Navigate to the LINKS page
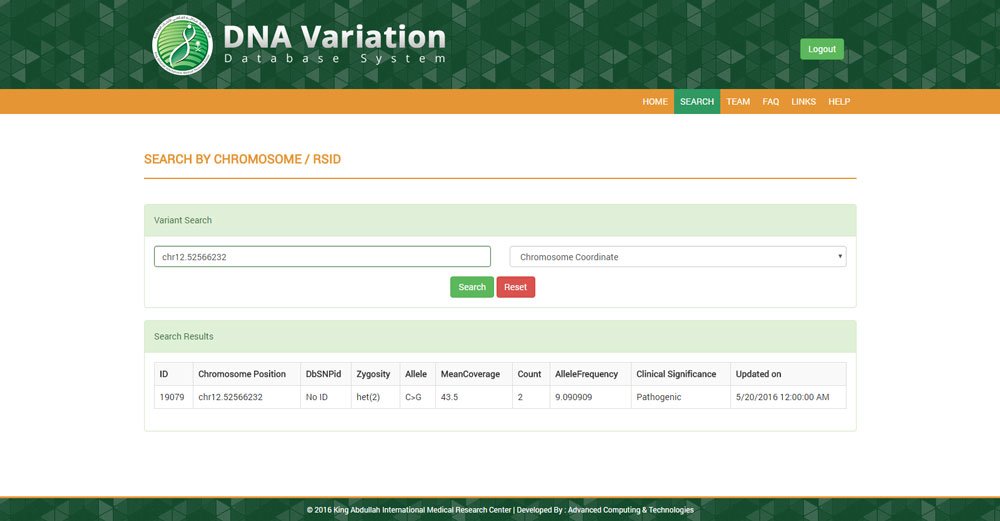This screenshot has width=1000, height=521. 803,102
